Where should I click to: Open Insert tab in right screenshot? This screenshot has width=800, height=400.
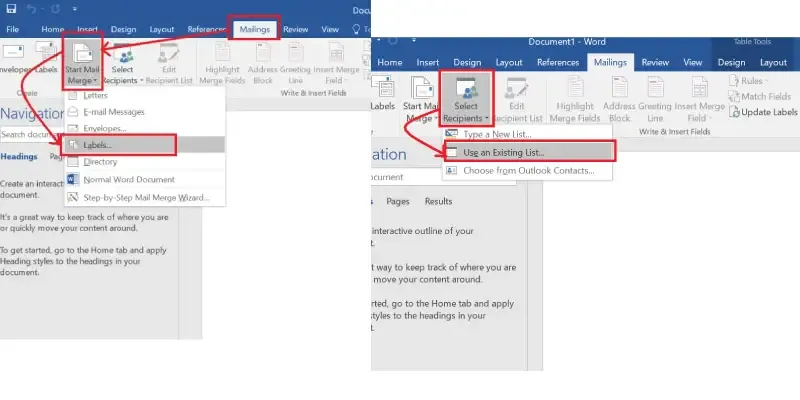pyautogui.click(x=428, y=62)
